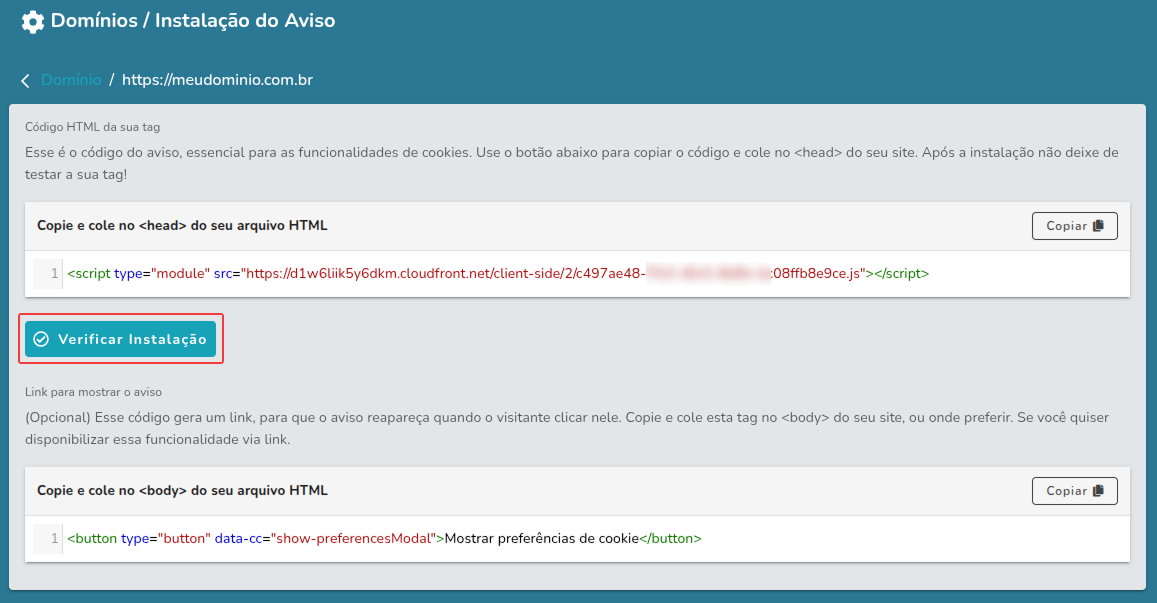Click the back chevron beside Domínio breadcrumb

25,81
